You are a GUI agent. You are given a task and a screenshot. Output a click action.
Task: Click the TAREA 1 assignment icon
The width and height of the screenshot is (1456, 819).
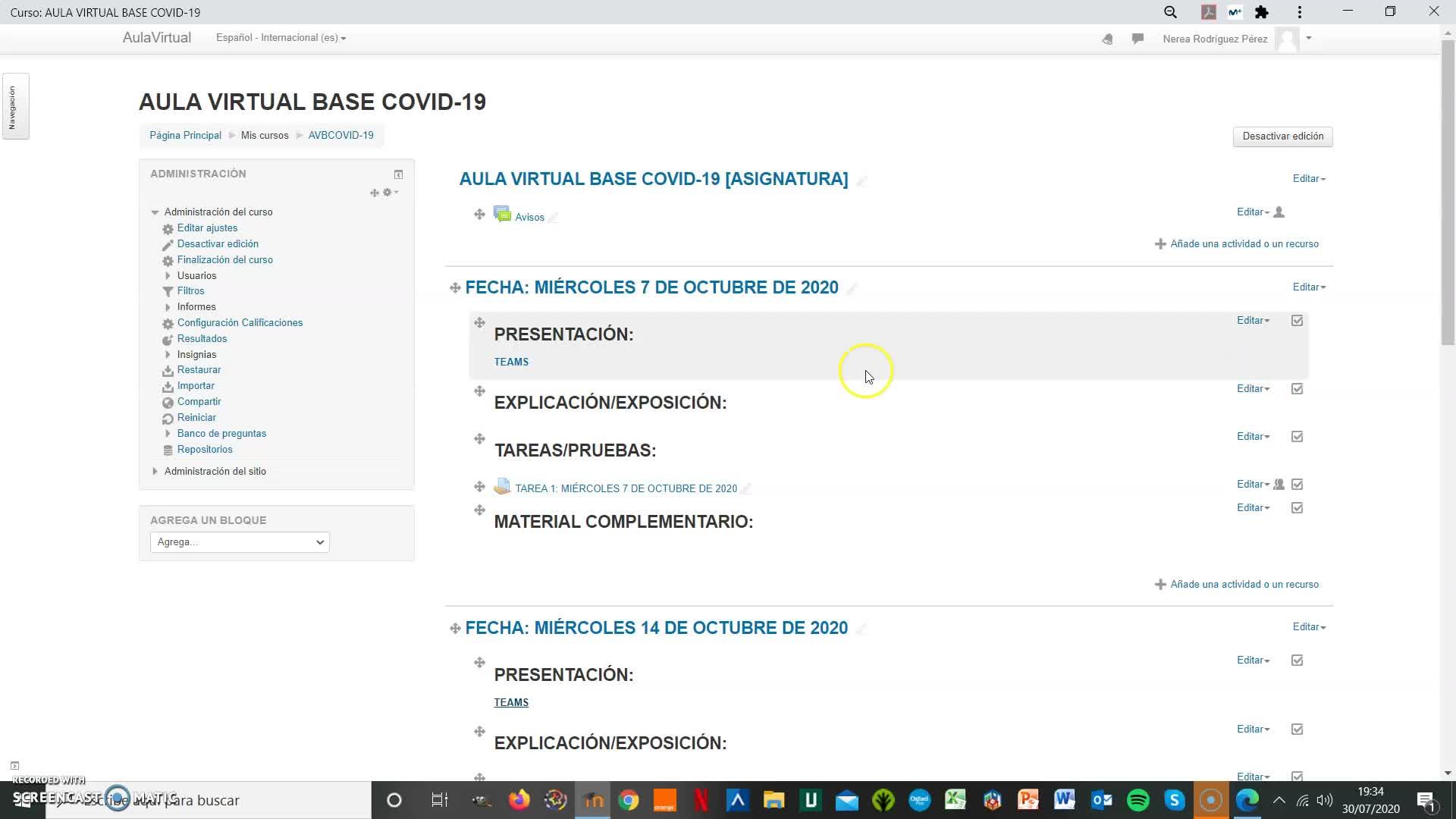[502, 487]
